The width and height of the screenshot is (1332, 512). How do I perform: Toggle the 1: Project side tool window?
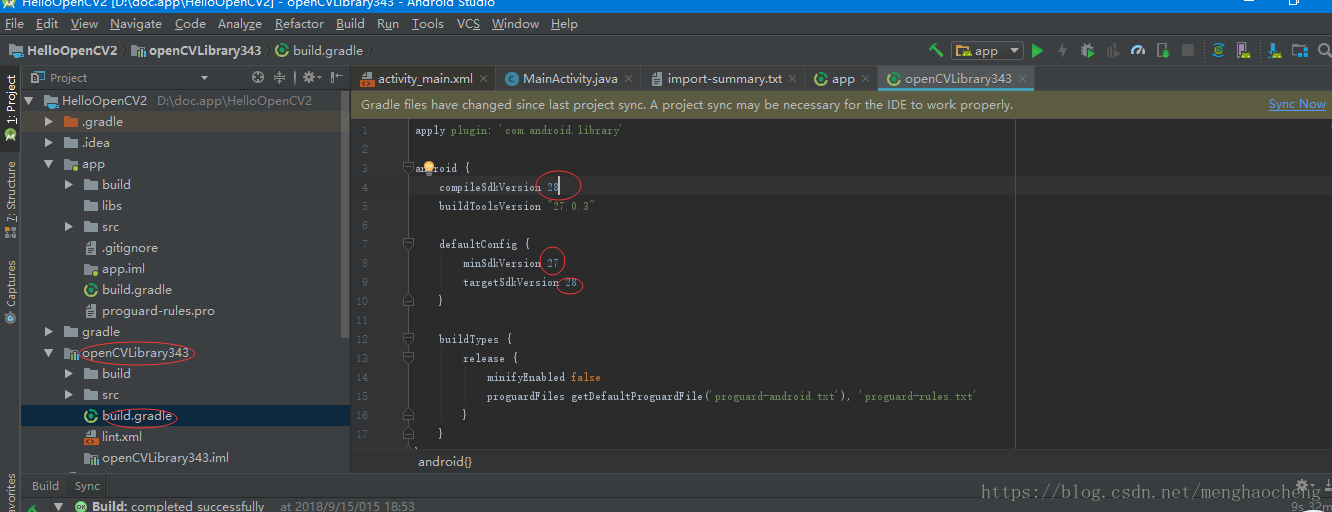(10, 106)
